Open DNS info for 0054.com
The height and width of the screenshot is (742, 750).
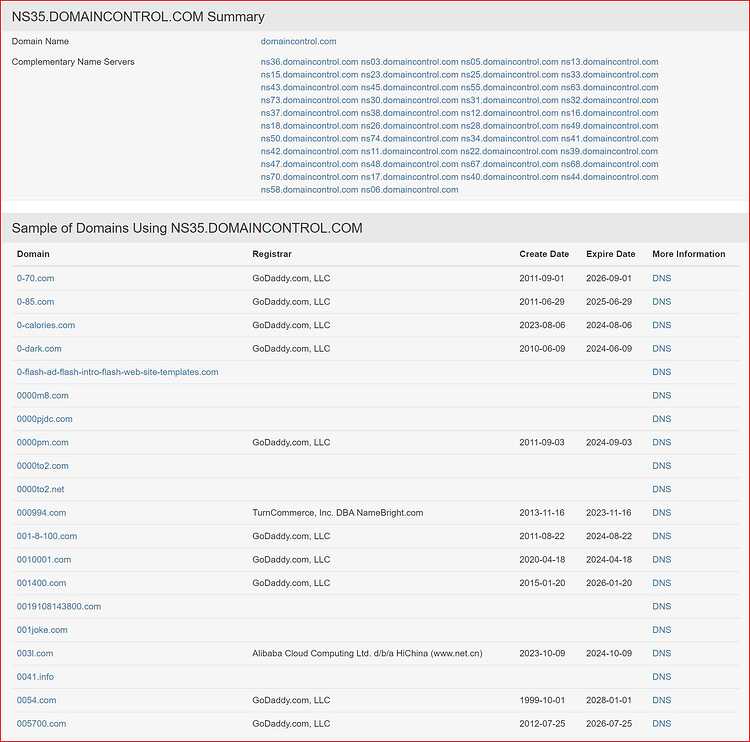(x=662, y=700)
